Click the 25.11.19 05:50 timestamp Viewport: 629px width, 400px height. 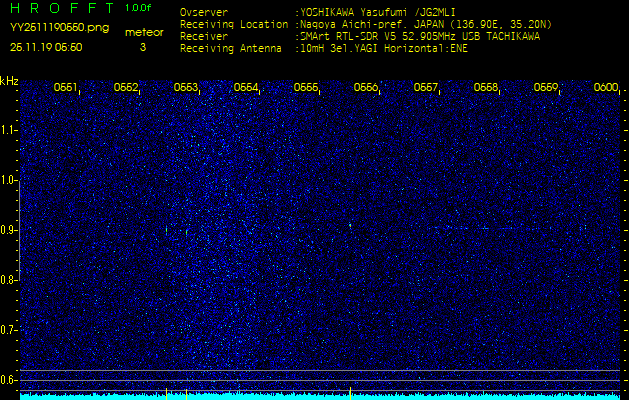[46, 47]
